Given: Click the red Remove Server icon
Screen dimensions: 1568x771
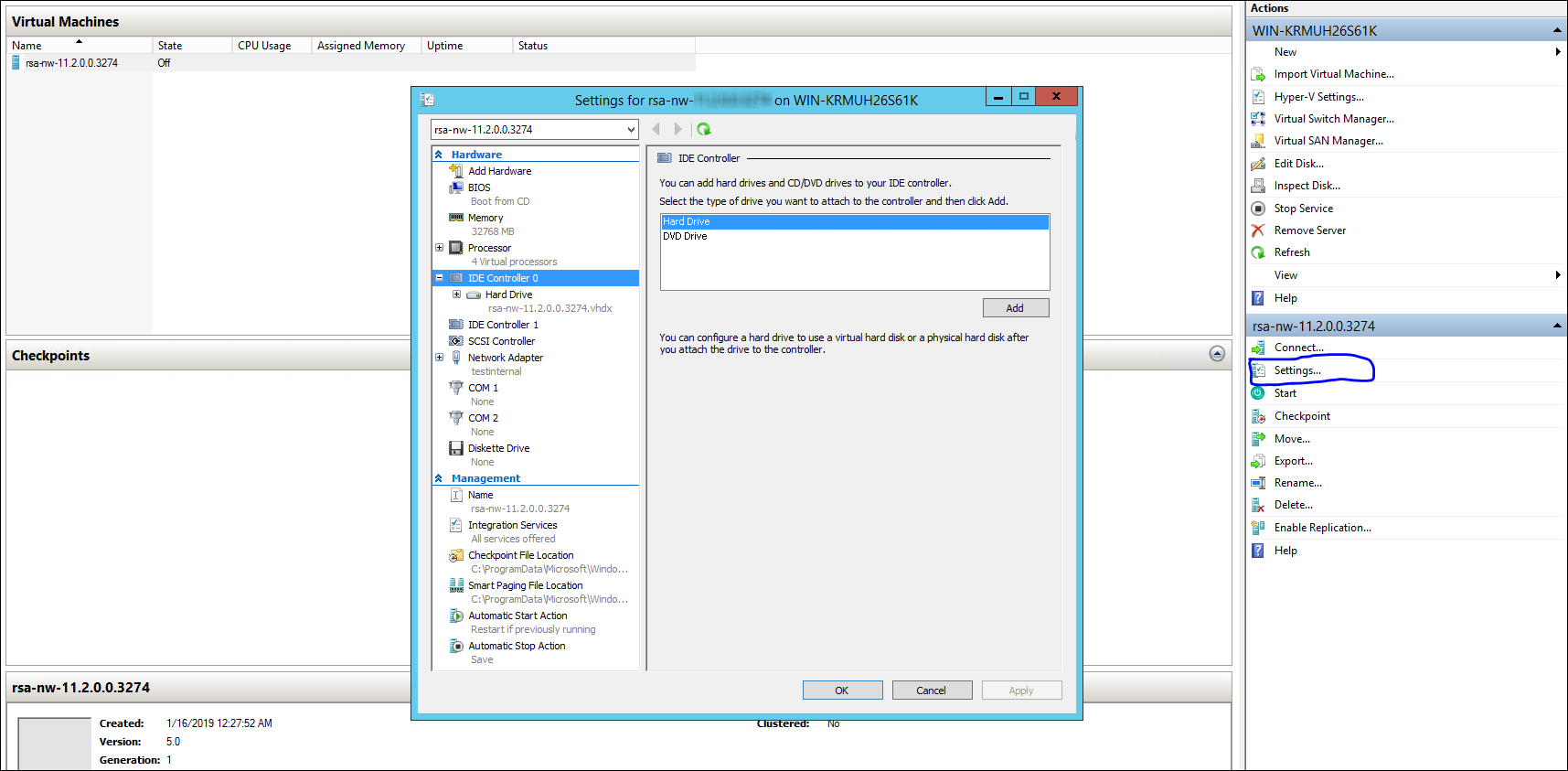Looking at the screenshot, I should (x=1258, y=230).
